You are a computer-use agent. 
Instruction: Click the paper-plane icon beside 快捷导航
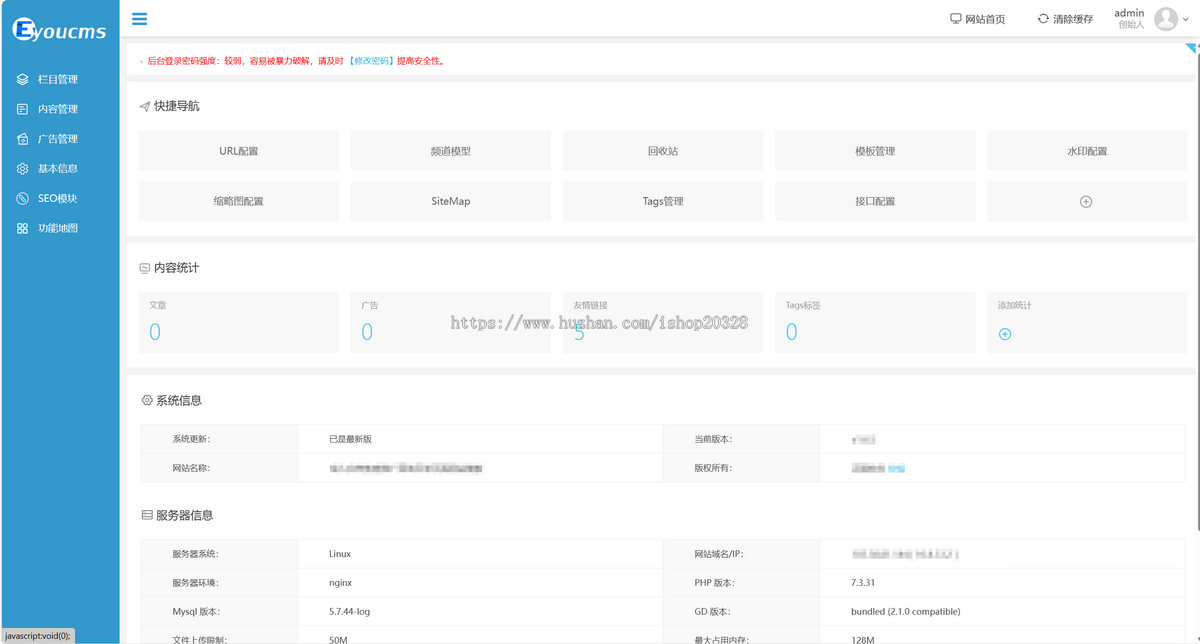click(145, 106)
